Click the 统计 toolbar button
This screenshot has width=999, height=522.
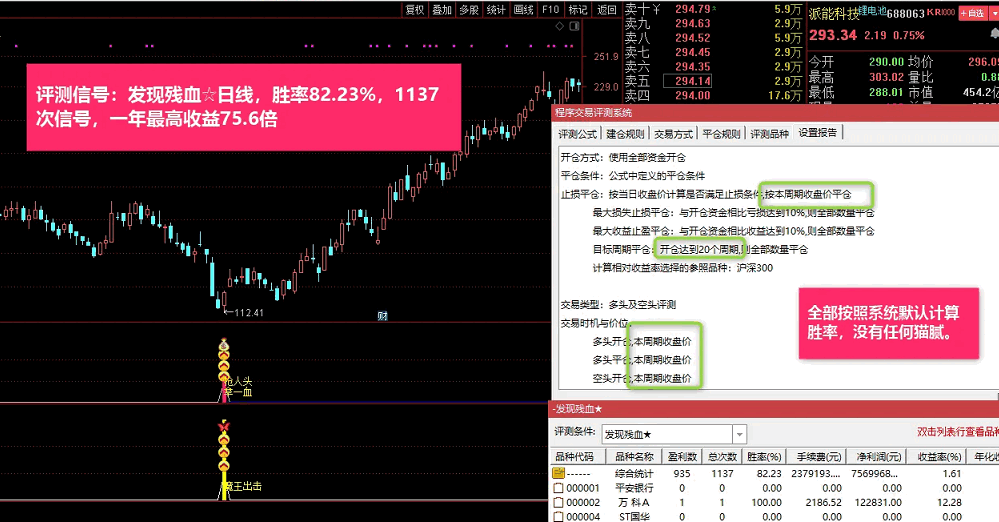point(496,10)
